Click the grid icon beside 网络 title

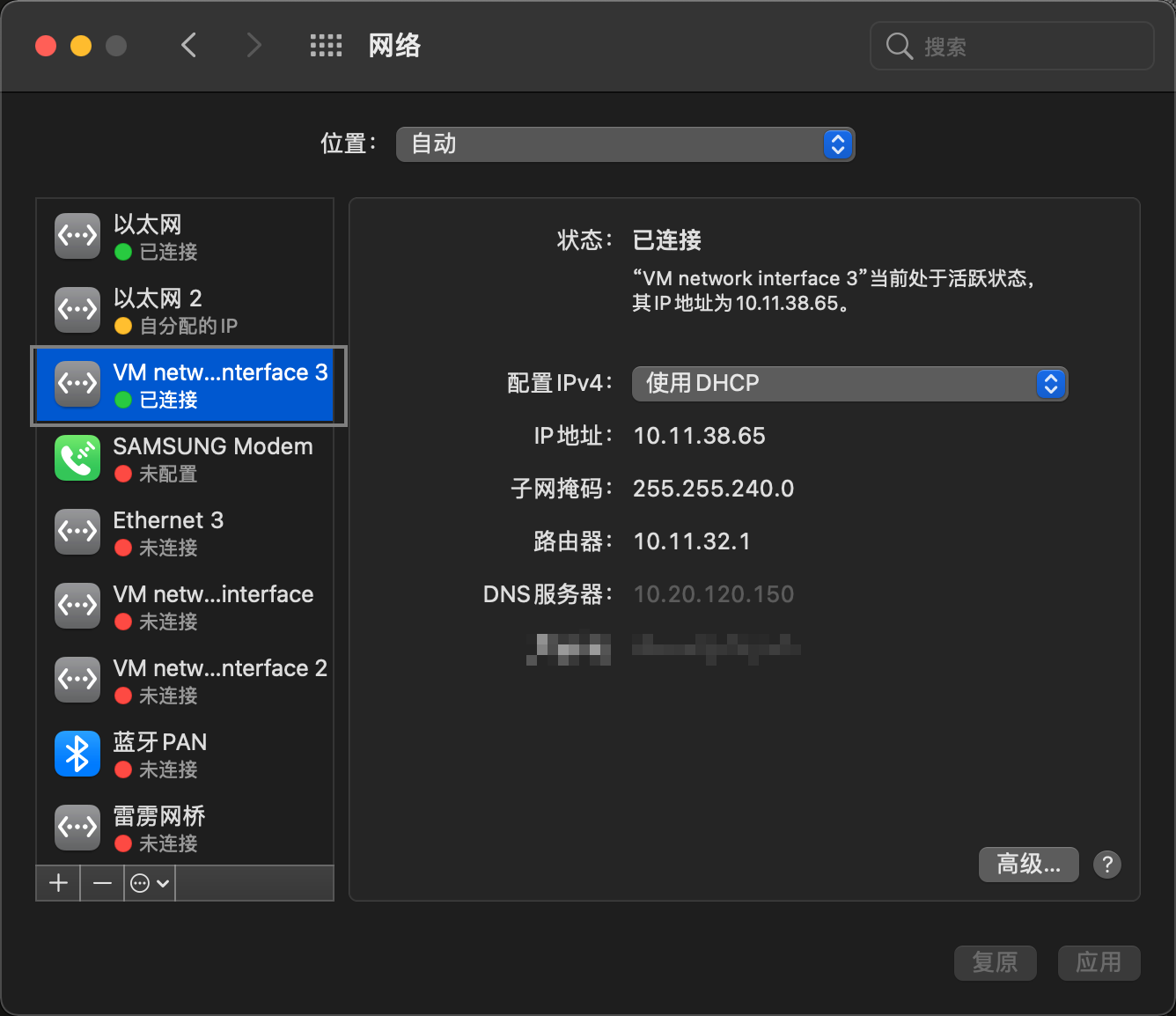(326, 45)
